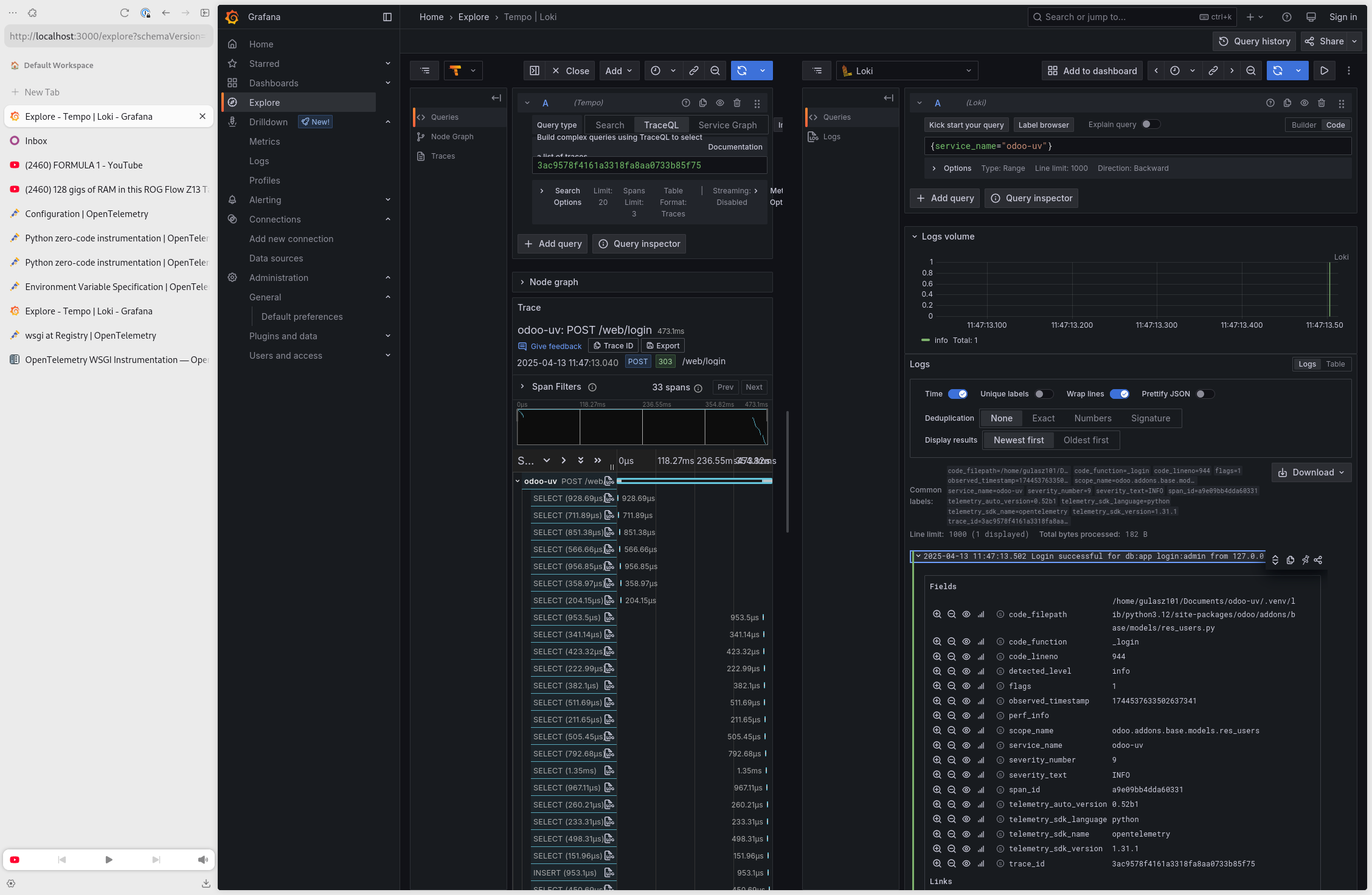
Task: Click the zoom out time range icon in Loki pane
Action: [1251, 71]
